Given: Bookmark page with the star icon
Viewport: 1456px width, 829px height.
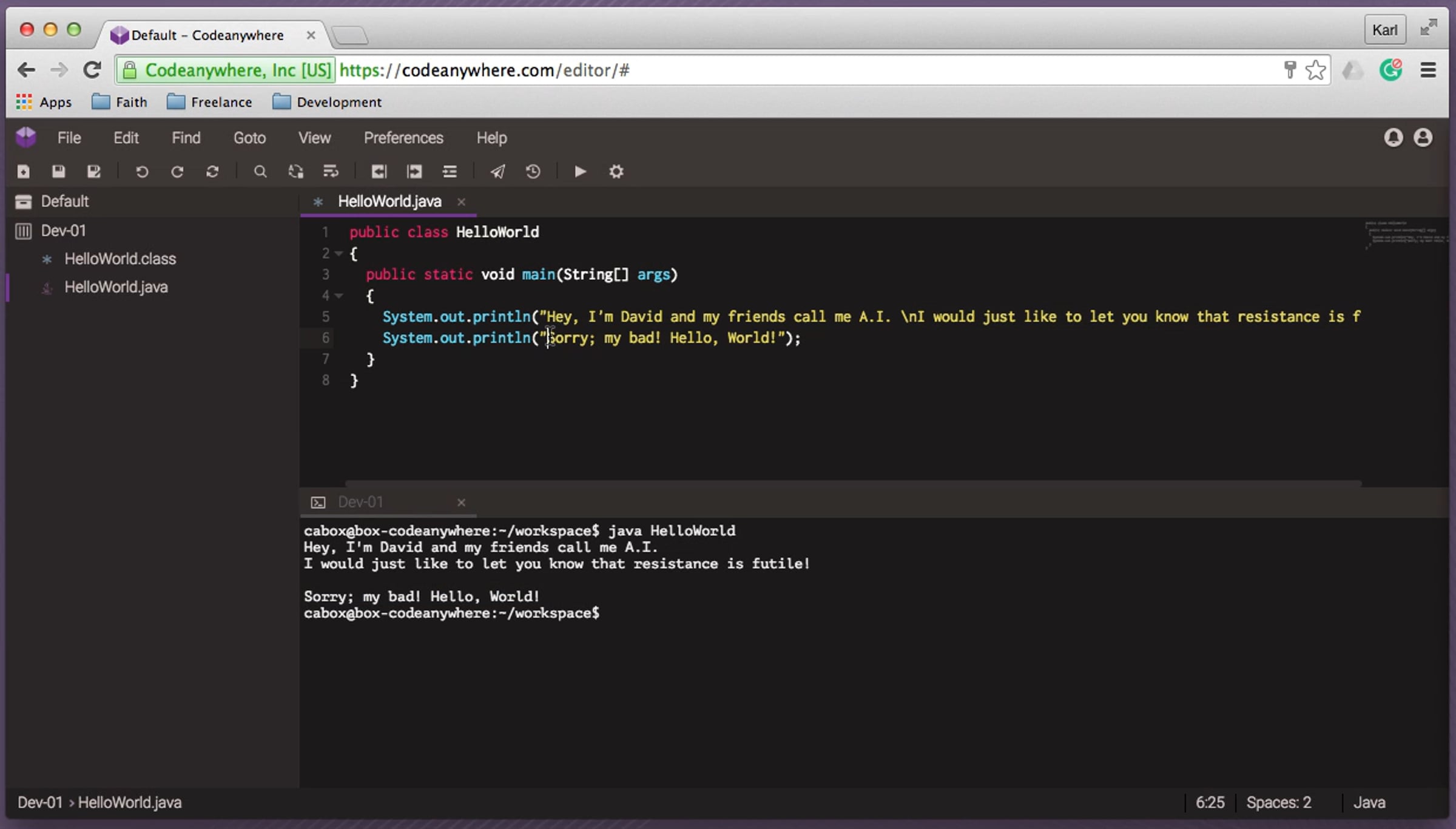Looking at the screenshot, I should pos(1315,70).
